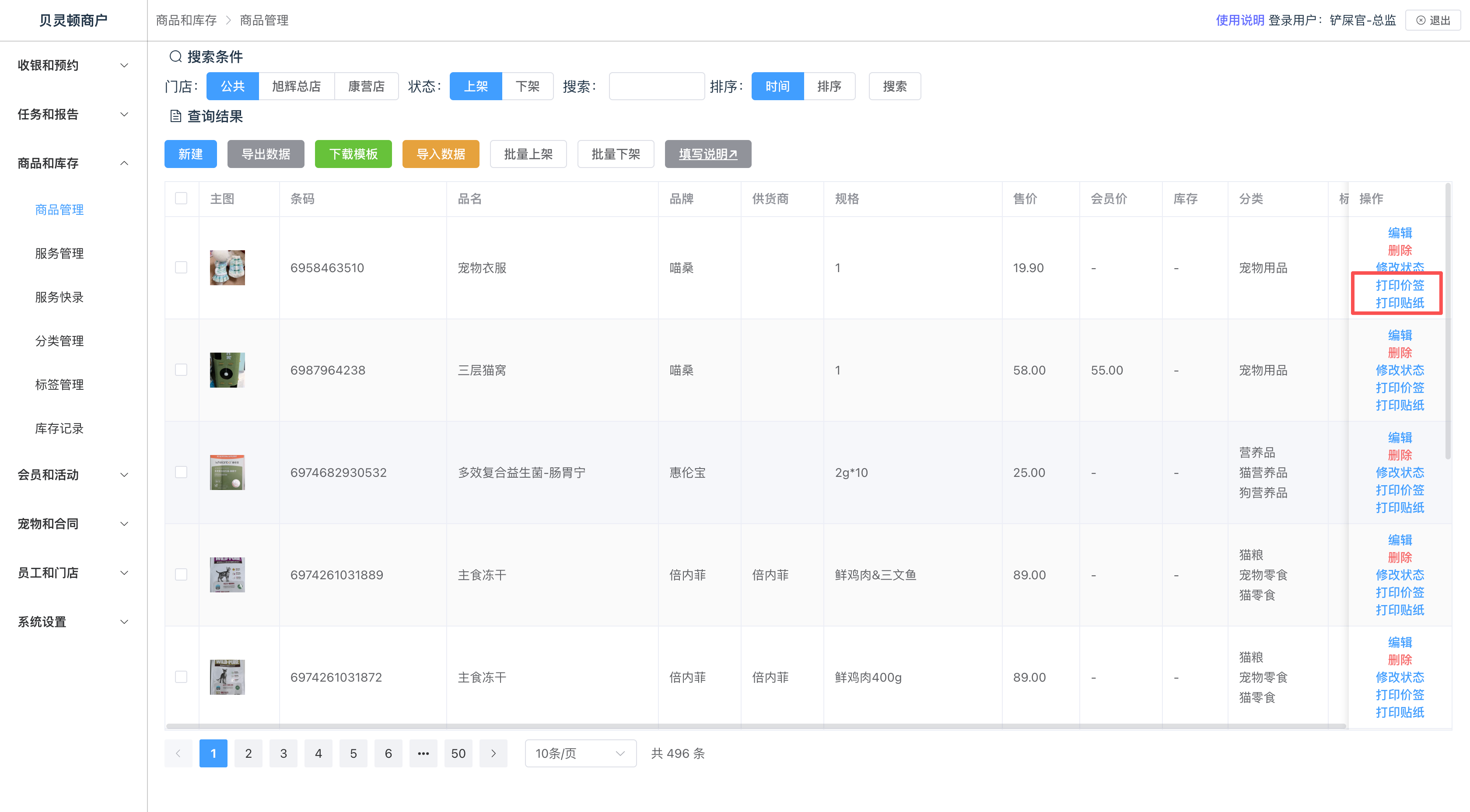This screenshot has height=812, width=1470.
Task: Switch store filter to 旭辉总店
Action: 296,86
